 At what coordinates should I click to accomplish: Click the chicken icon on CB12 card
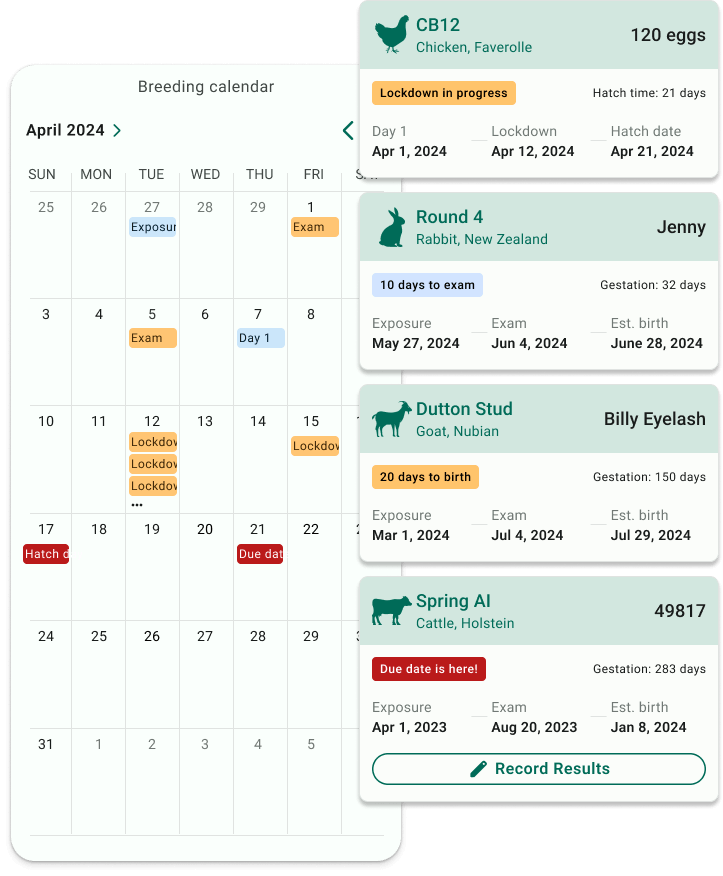tap(392, 35)
